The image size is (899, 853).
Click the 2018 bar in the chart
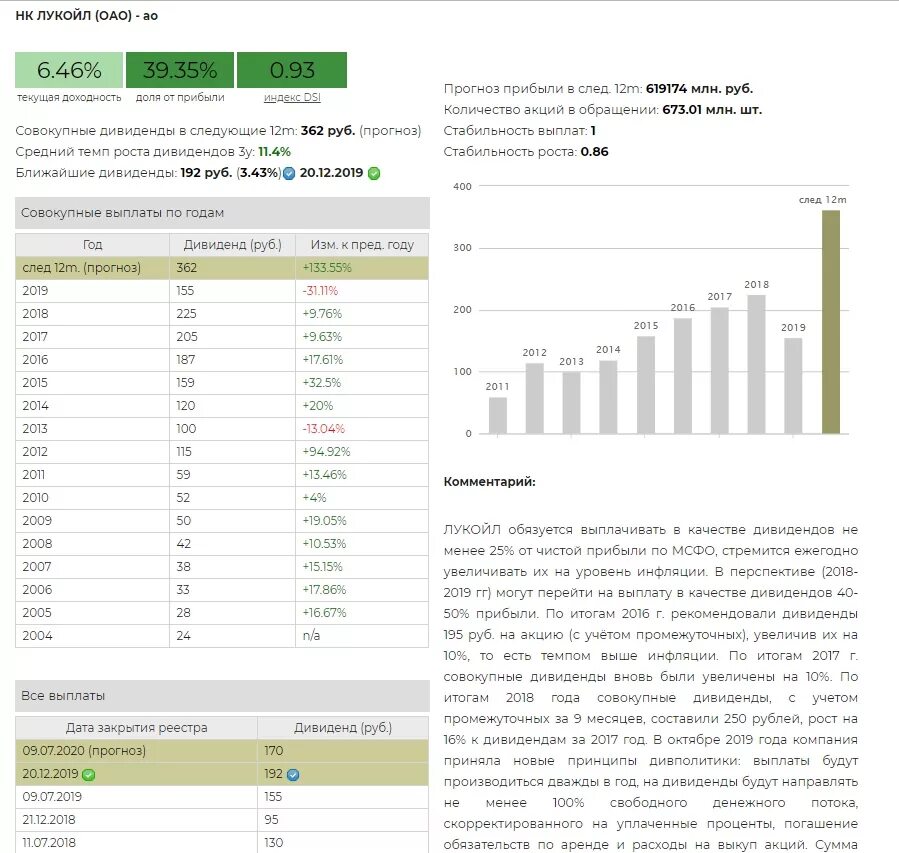[757, 364]
